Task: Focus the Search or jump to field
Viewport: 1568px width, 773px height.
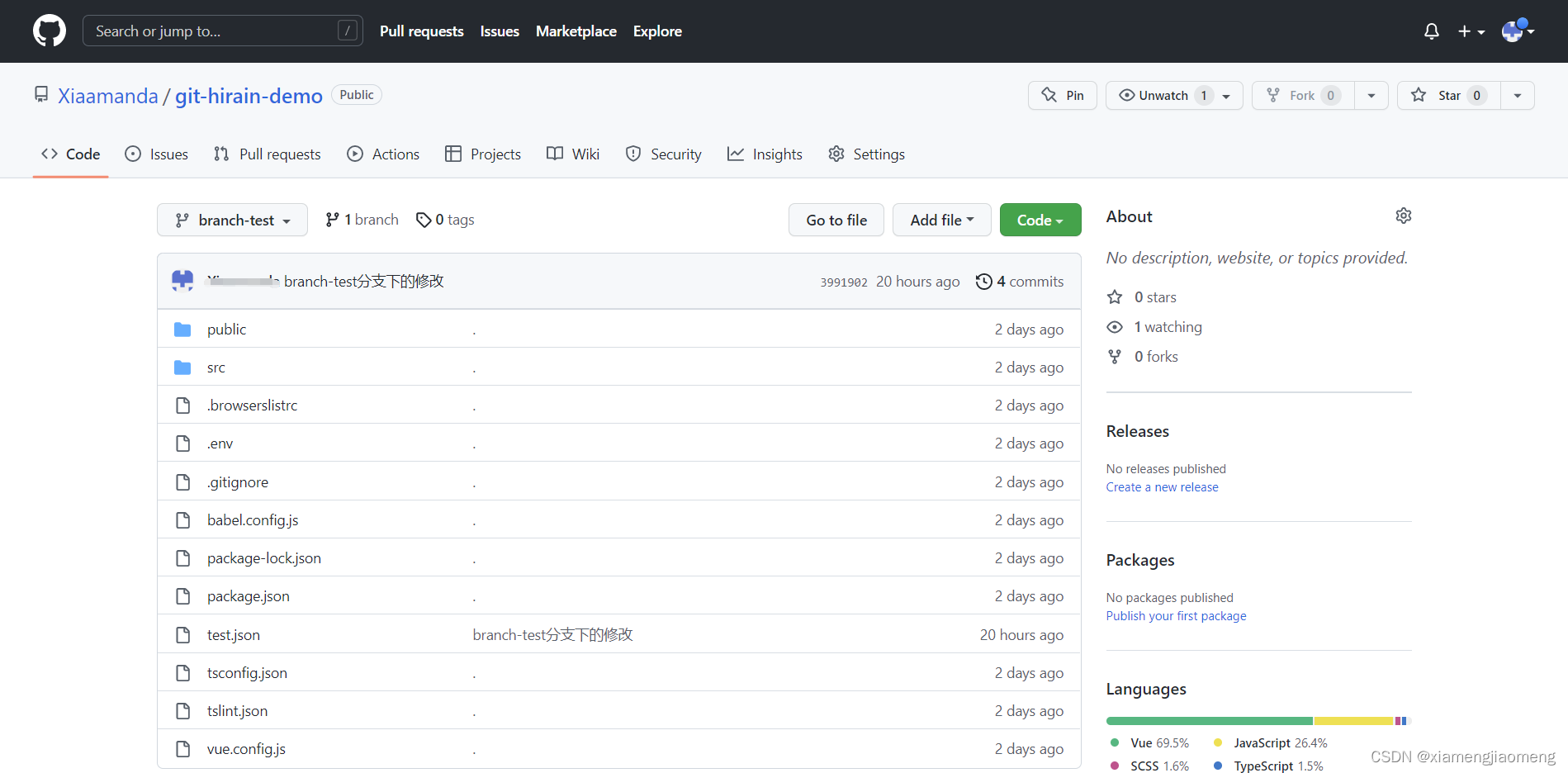Action: [223, 31]
